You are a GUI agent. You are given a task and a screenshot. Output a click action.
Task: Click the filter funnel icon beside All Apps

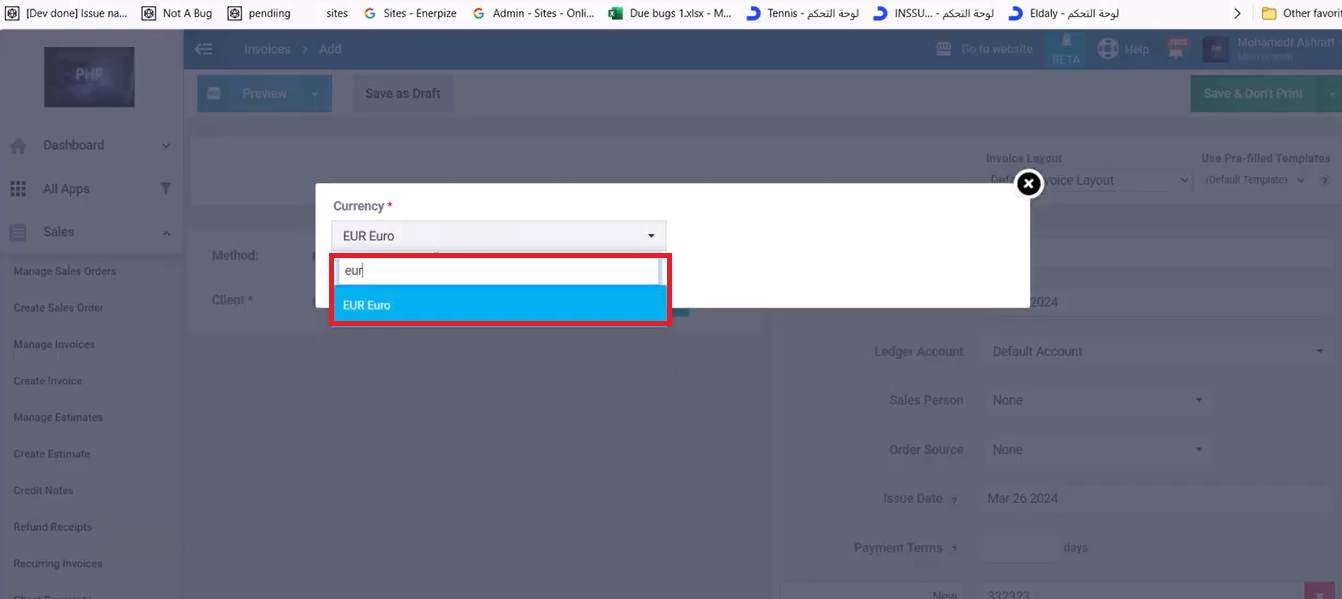165,189
